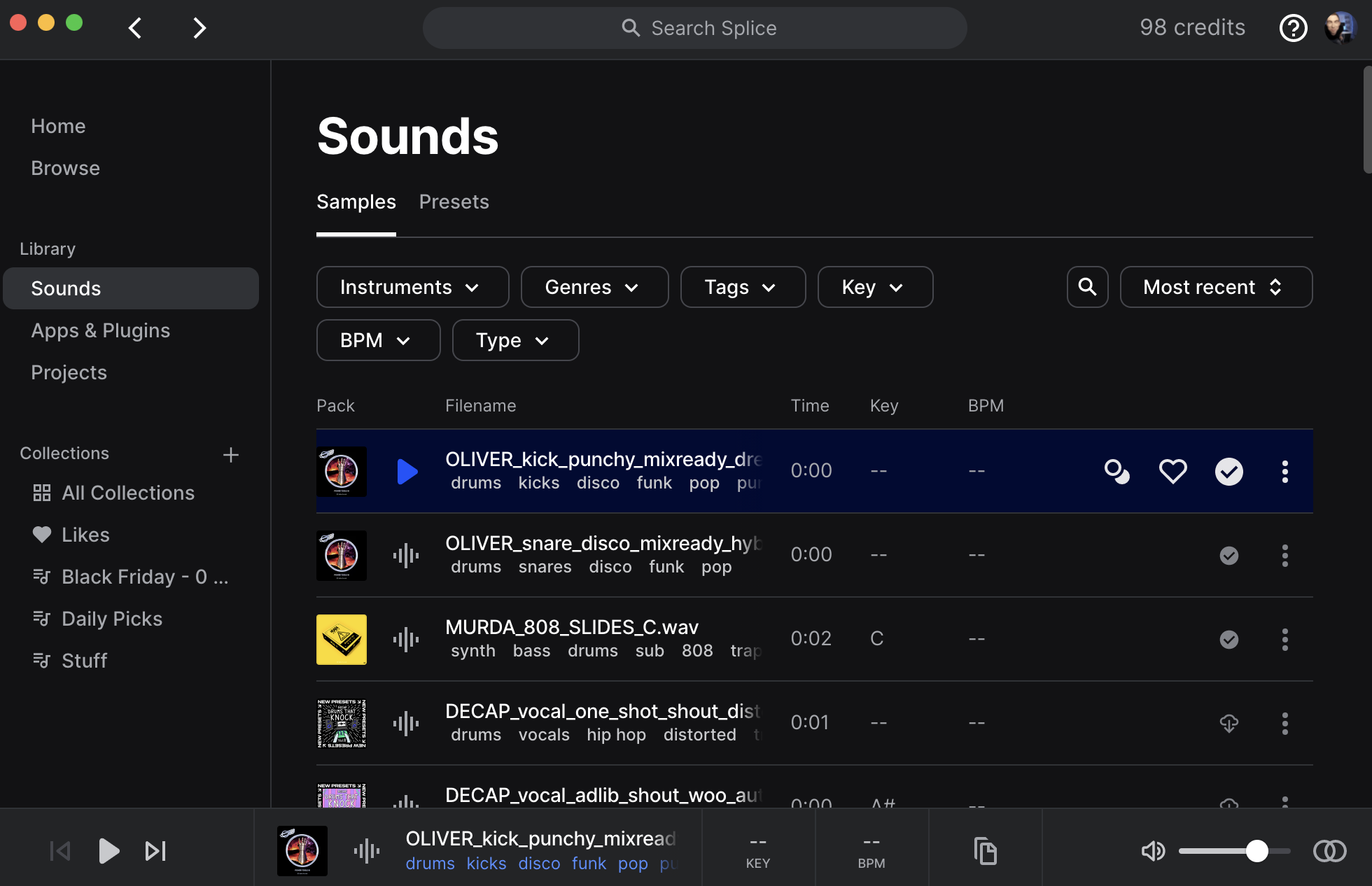Viewport: 1372px width, 886px height.
Task: Select the Samples tab
Action: click(x=357, y=201)
